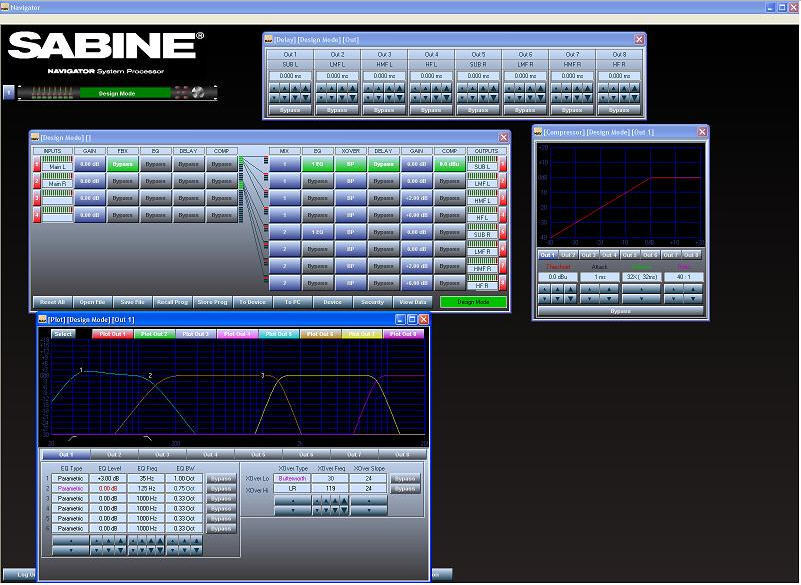
Task: Click the 0.000 ms delay field for Out 1
Action: [x=290, y=76]
